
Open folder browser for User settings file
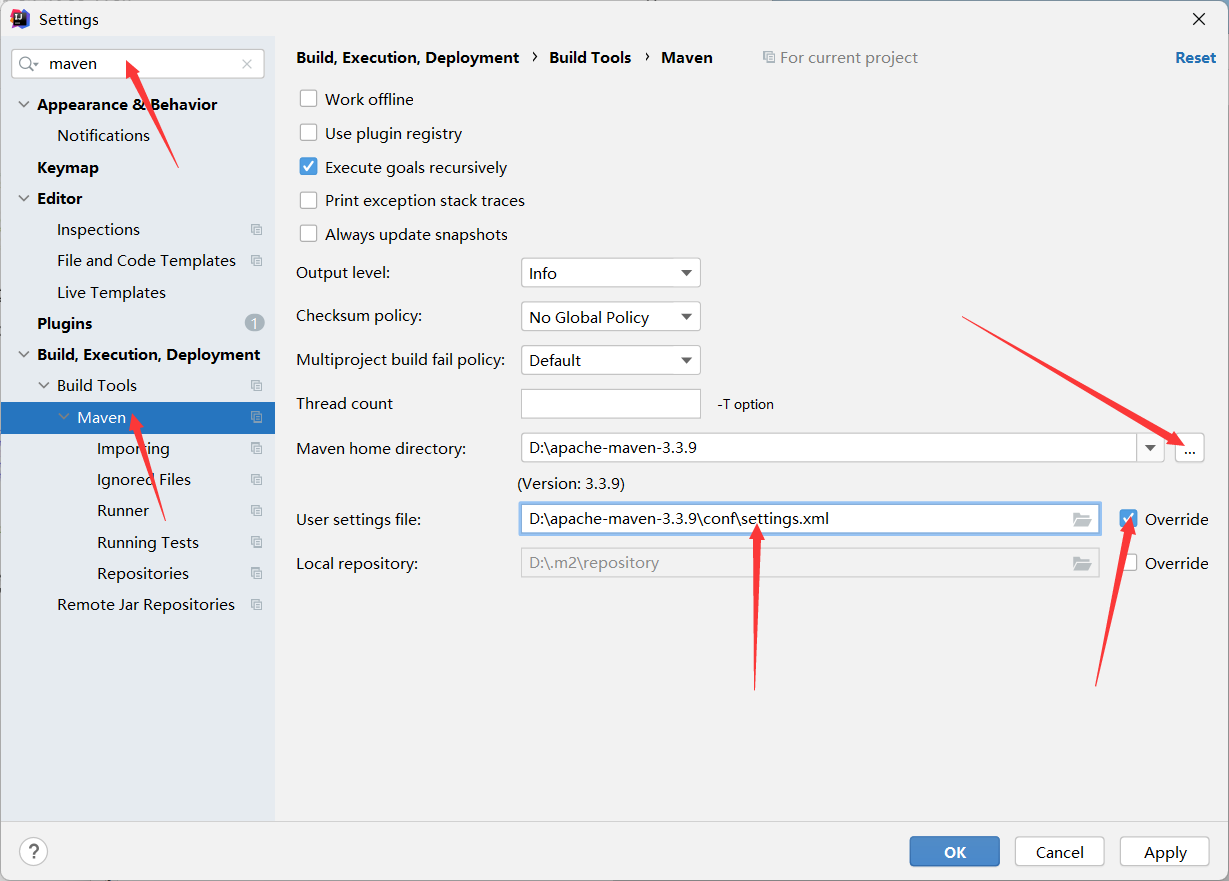1082,519
